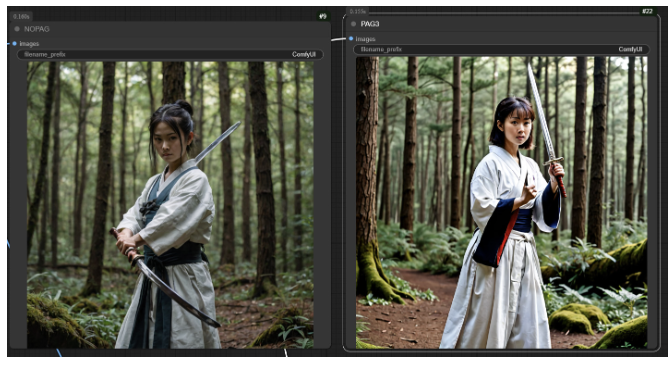
Task: Click the ComfyUI value in the NOPAG node
Action: [304, 54]
